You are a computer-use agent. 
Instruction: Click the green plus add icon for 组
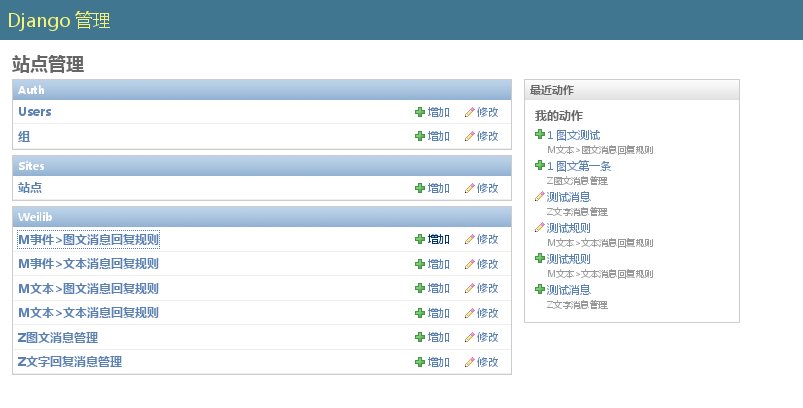[420, 136]
